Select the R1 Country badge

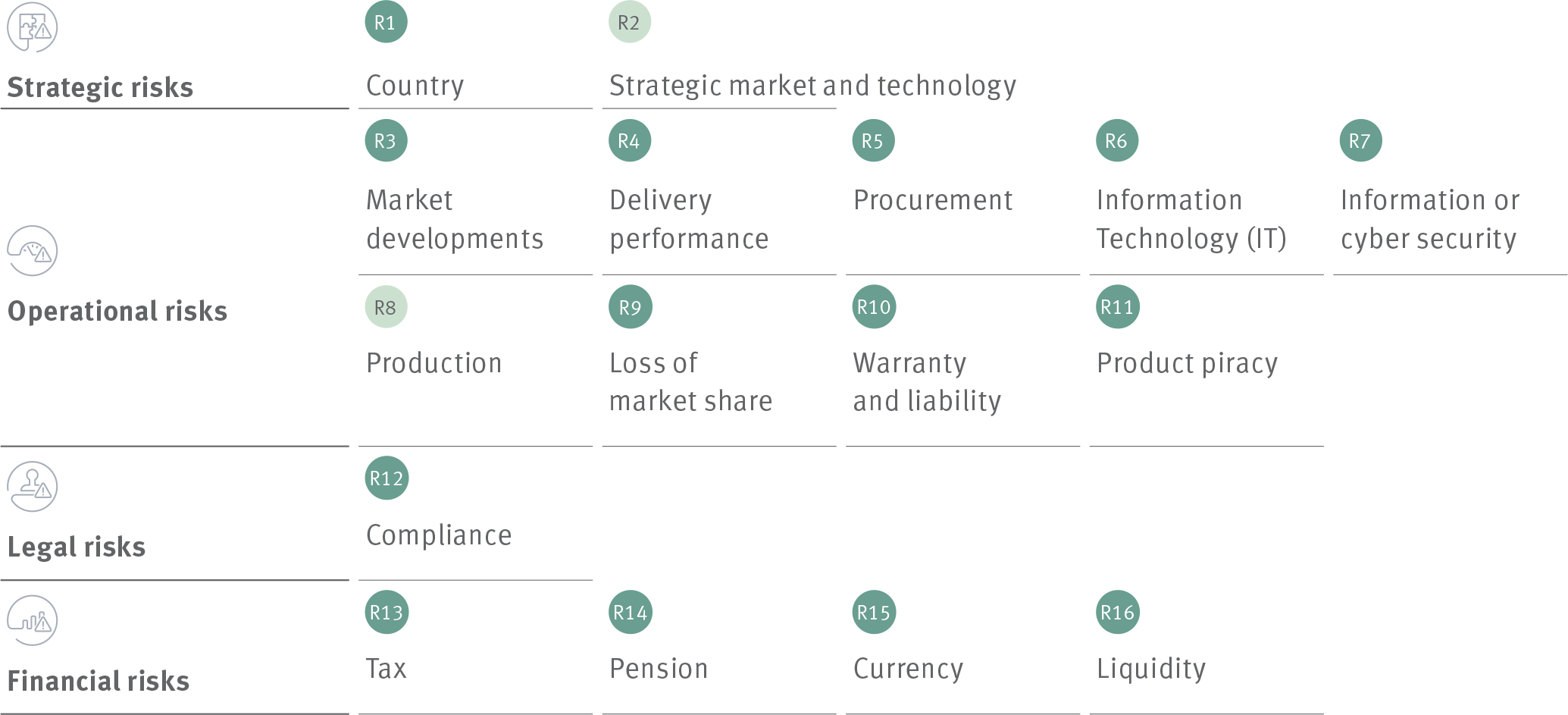(x=387, y=22)
